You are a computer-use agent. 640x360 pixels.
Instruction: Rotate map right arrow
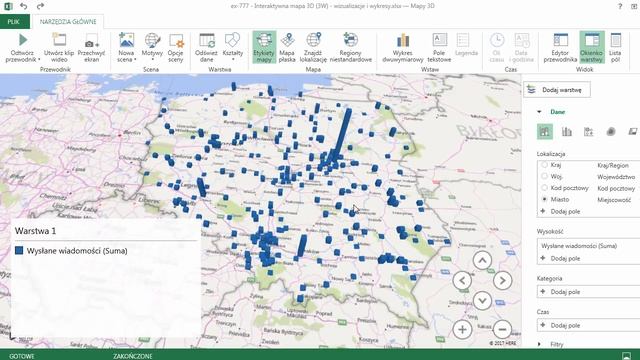tap(502, 280)
